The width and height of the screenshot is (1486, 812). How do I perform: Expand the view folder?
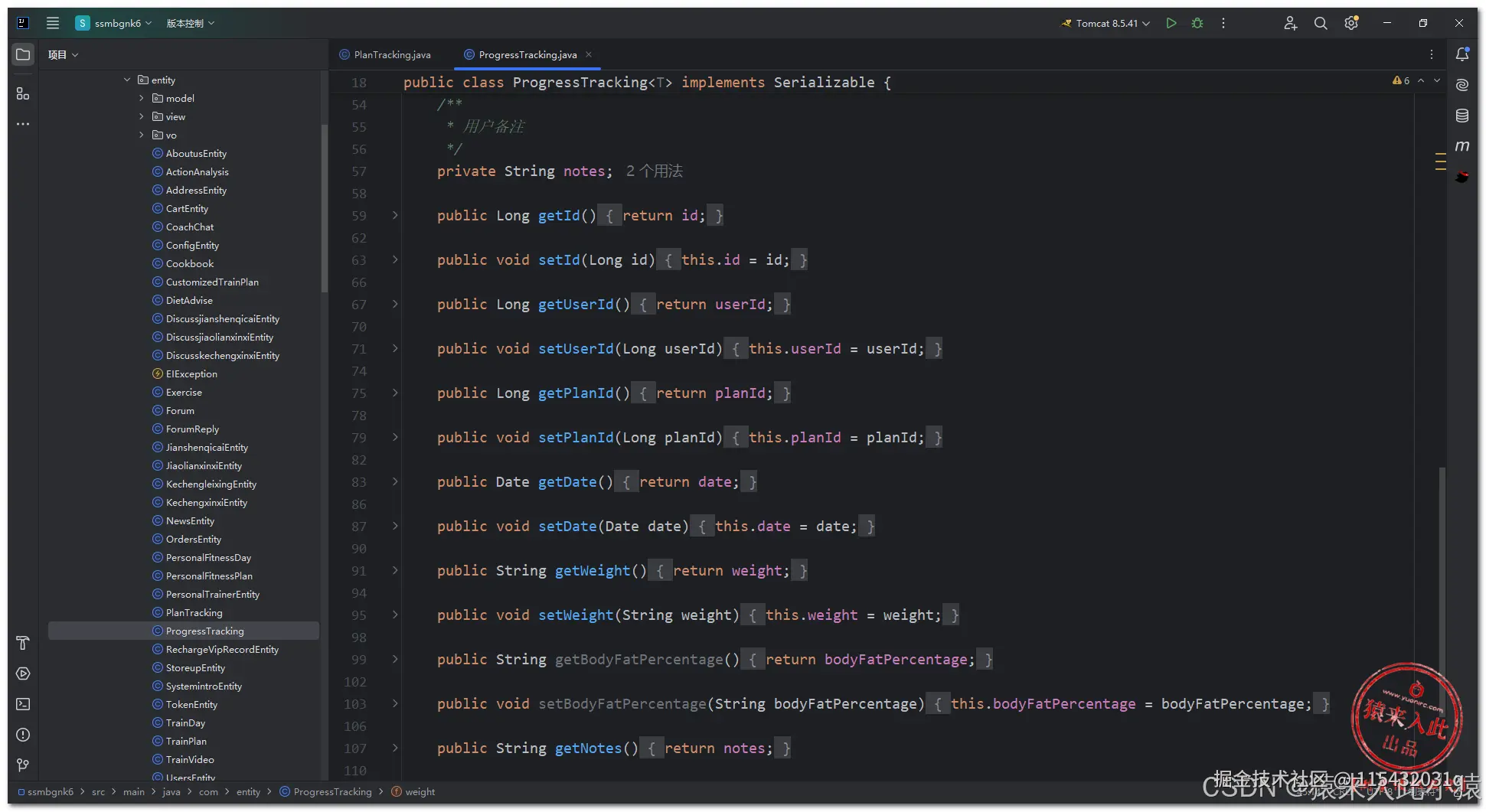point(142,116)
